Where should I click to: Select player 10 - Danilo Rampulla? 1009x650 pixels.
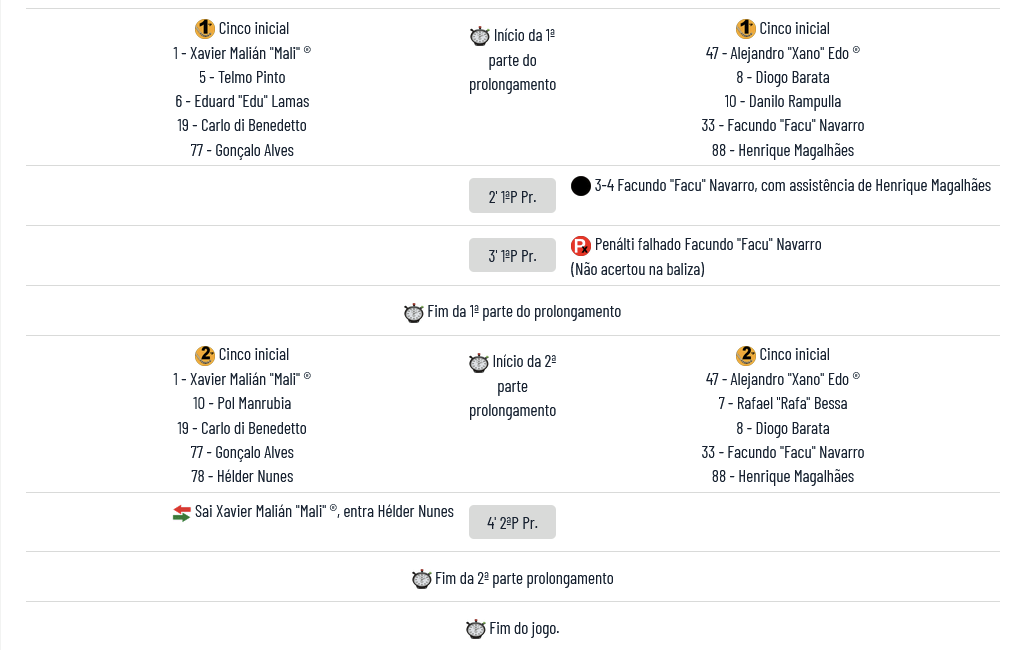[782, 101]
